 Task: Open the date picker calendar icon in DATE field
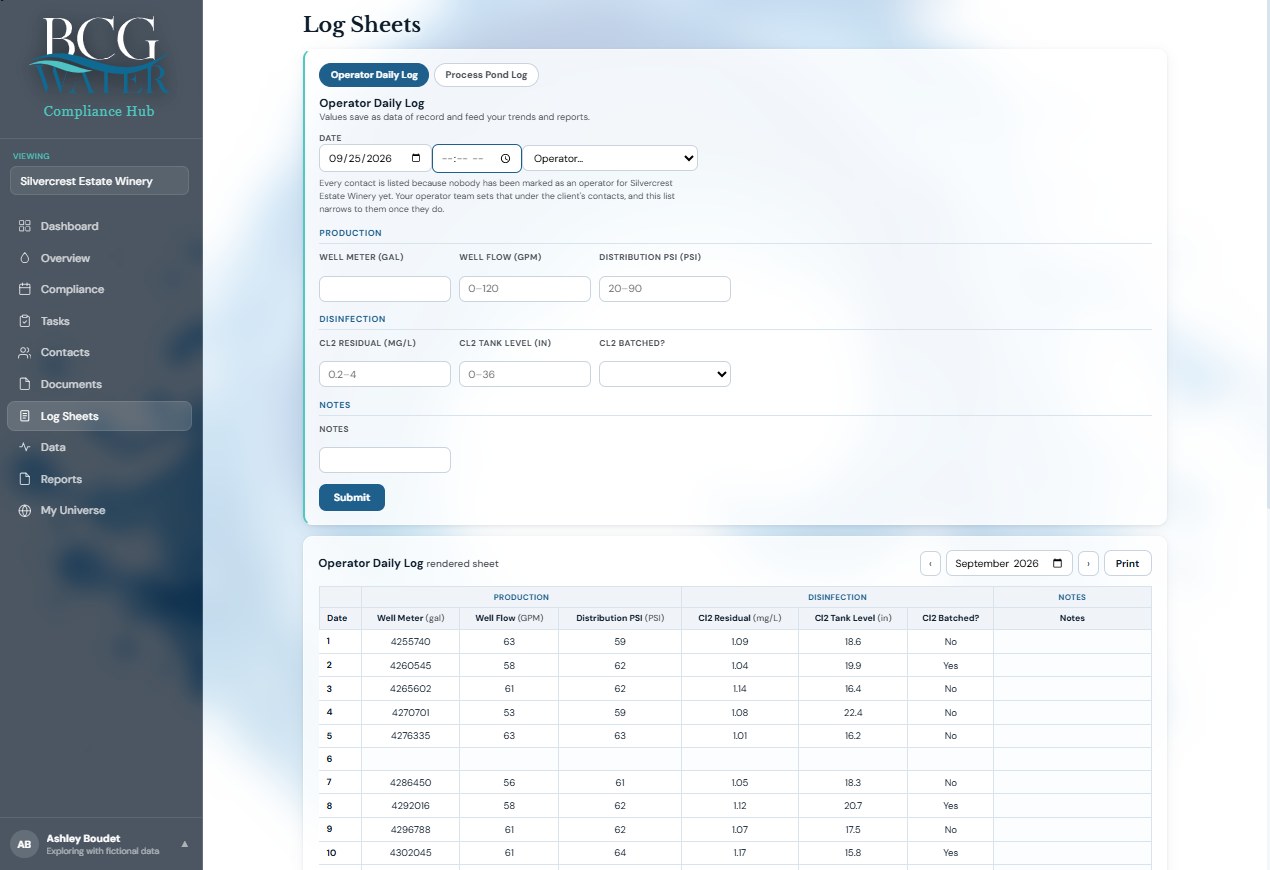click(416, 158)
